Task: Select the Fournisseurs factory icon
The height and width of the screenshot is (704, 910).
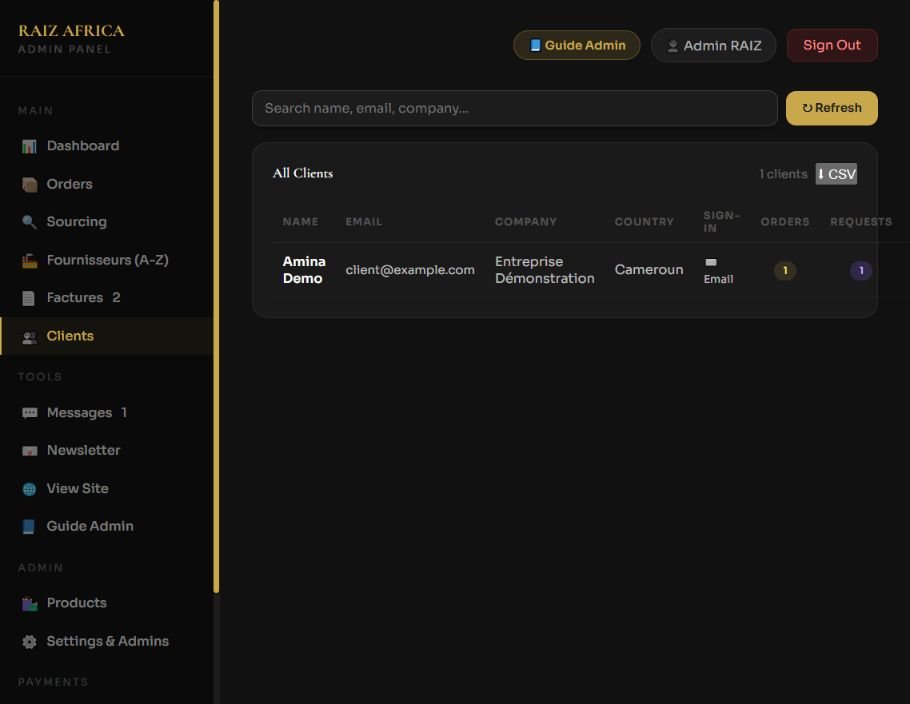Action: [29, 261]
